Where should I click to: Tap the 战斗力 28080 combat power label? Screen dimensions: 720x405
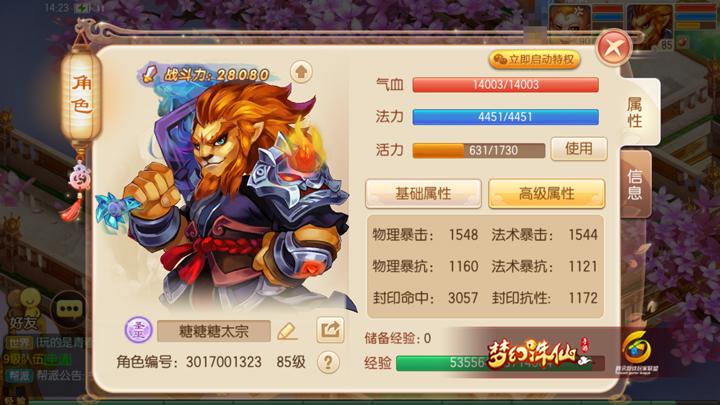[205, 75]
